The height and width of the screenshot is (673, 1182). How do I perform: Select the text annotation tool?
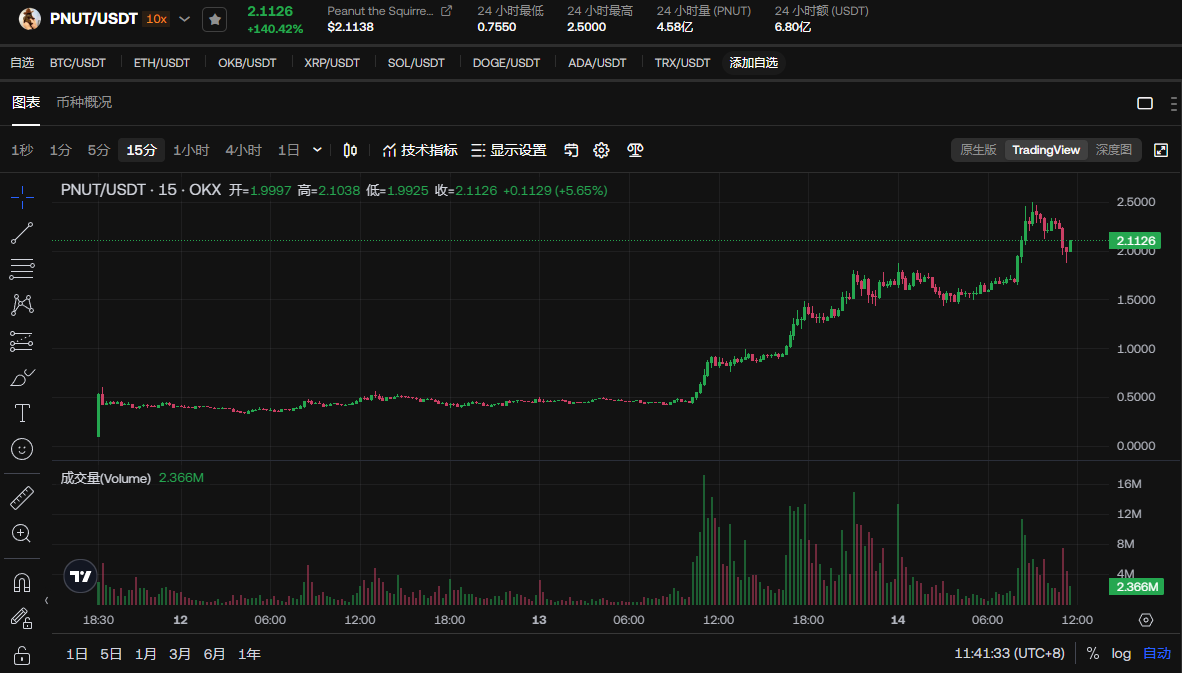point(22,413)
